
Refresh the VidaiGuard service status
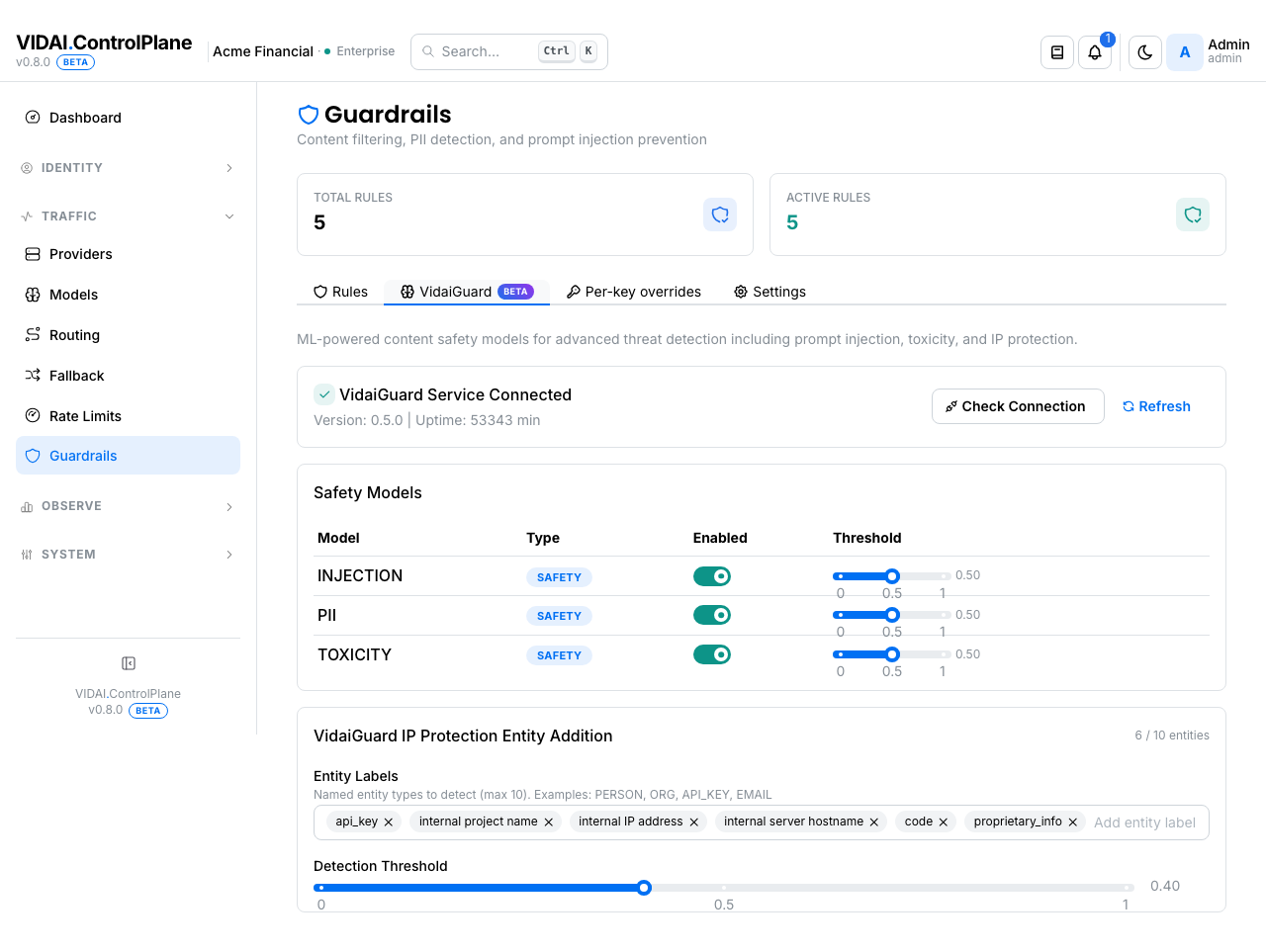pos(1156,406)
